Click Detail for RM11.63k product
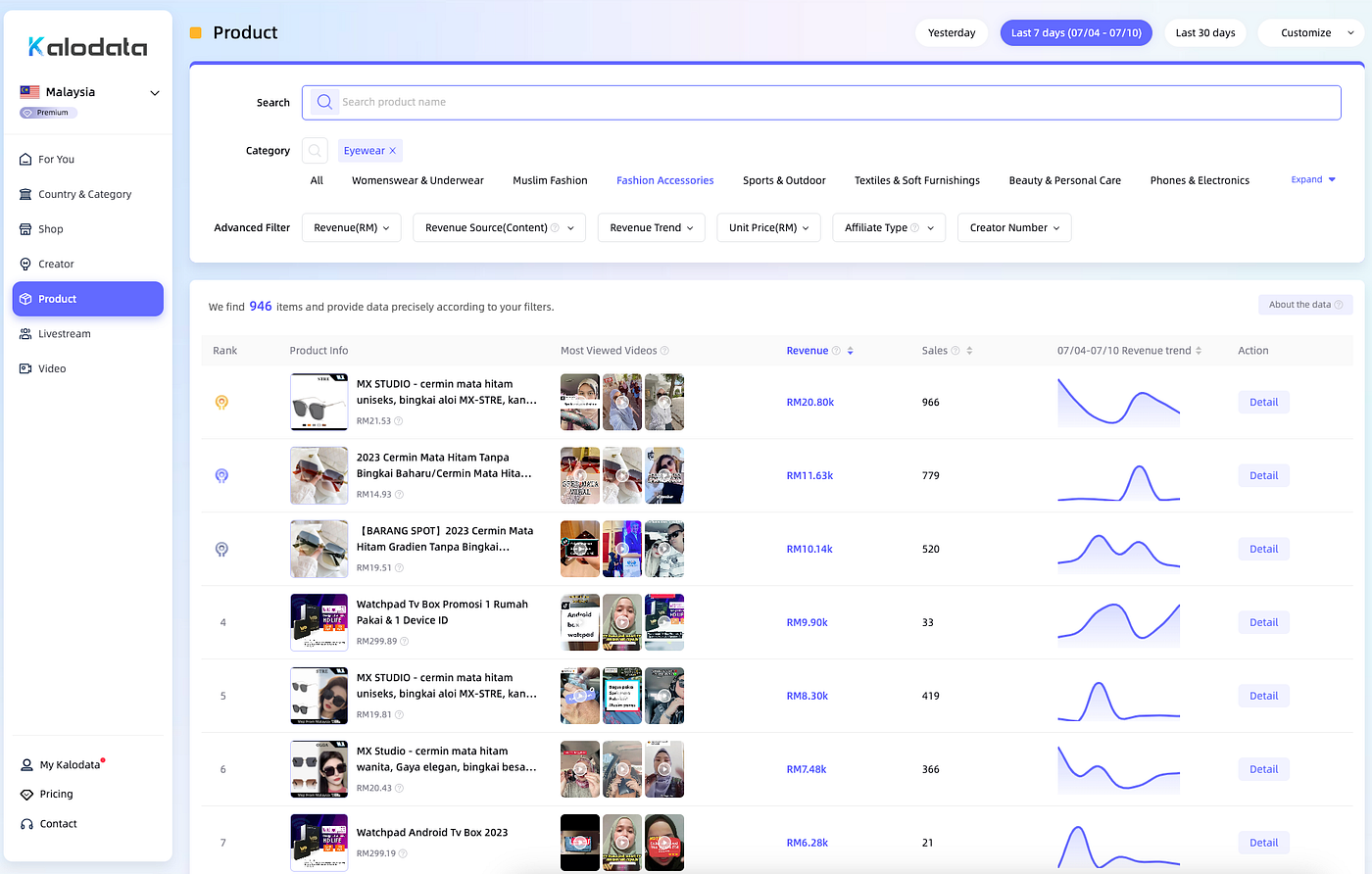The image size is (1372, 874). (1263, 475)
